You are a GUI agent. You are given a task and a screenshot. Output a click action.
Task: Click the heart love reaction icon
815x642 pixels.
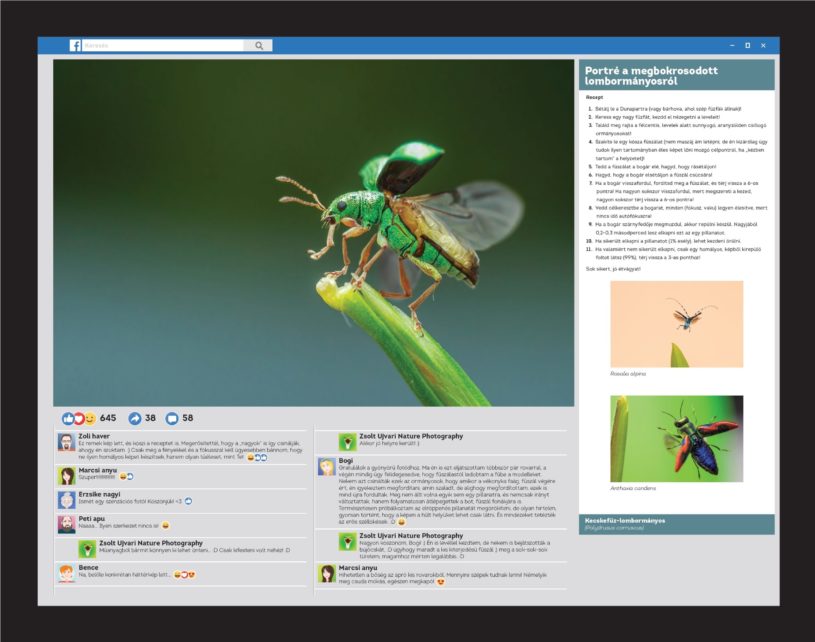click(79, 418)
